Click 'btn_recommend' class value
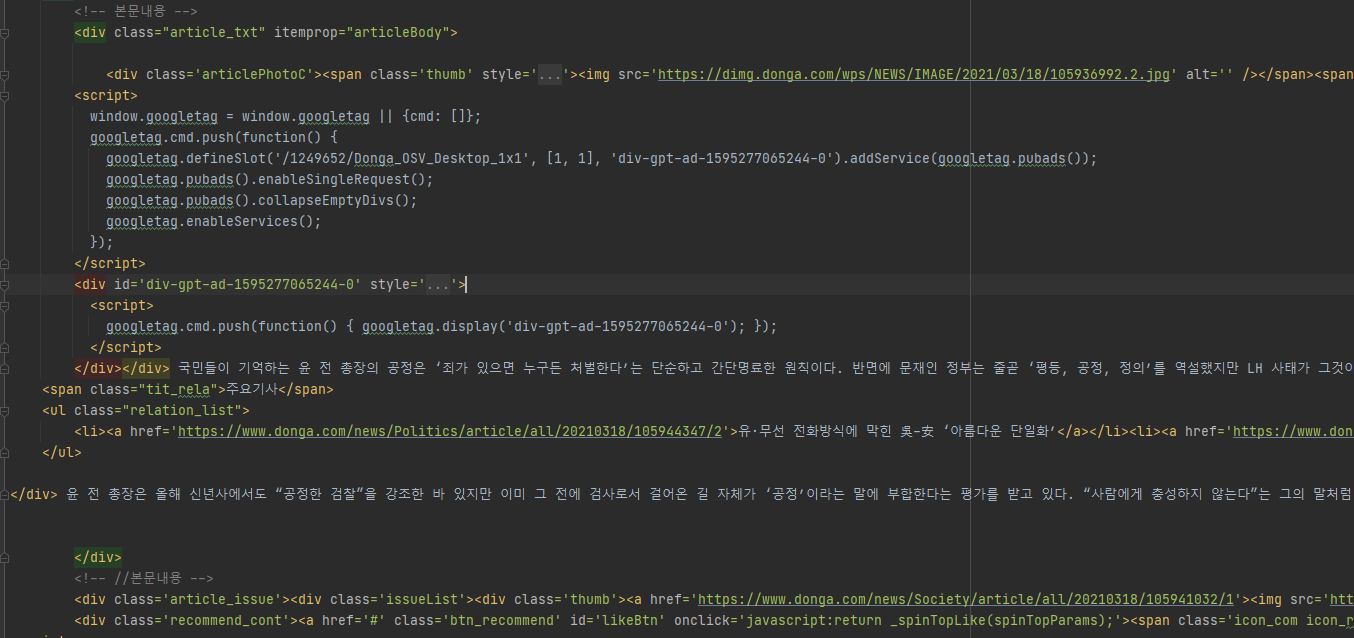Image resolution: width=1354 pixels, height=638 pixels. point(502,620)
